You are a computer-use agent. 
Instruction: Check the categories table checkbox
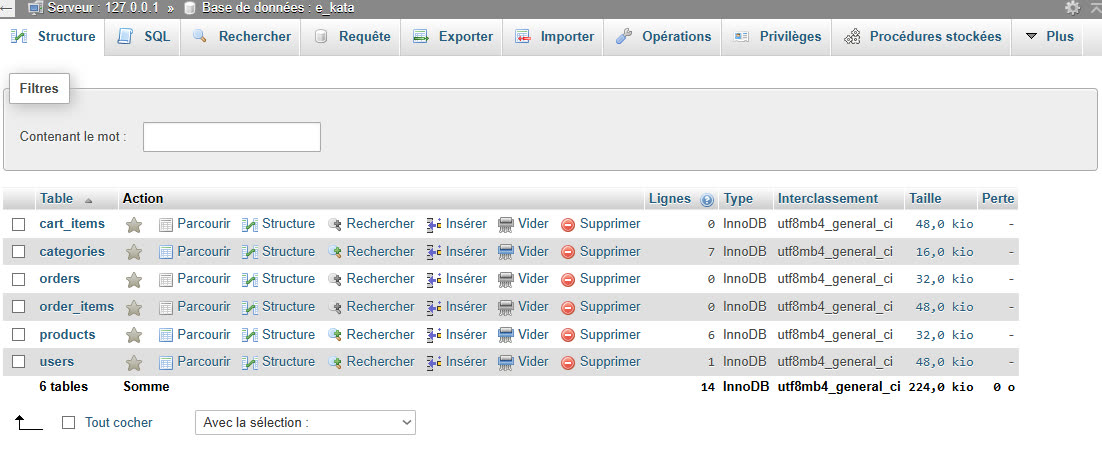tap(19, 251)
